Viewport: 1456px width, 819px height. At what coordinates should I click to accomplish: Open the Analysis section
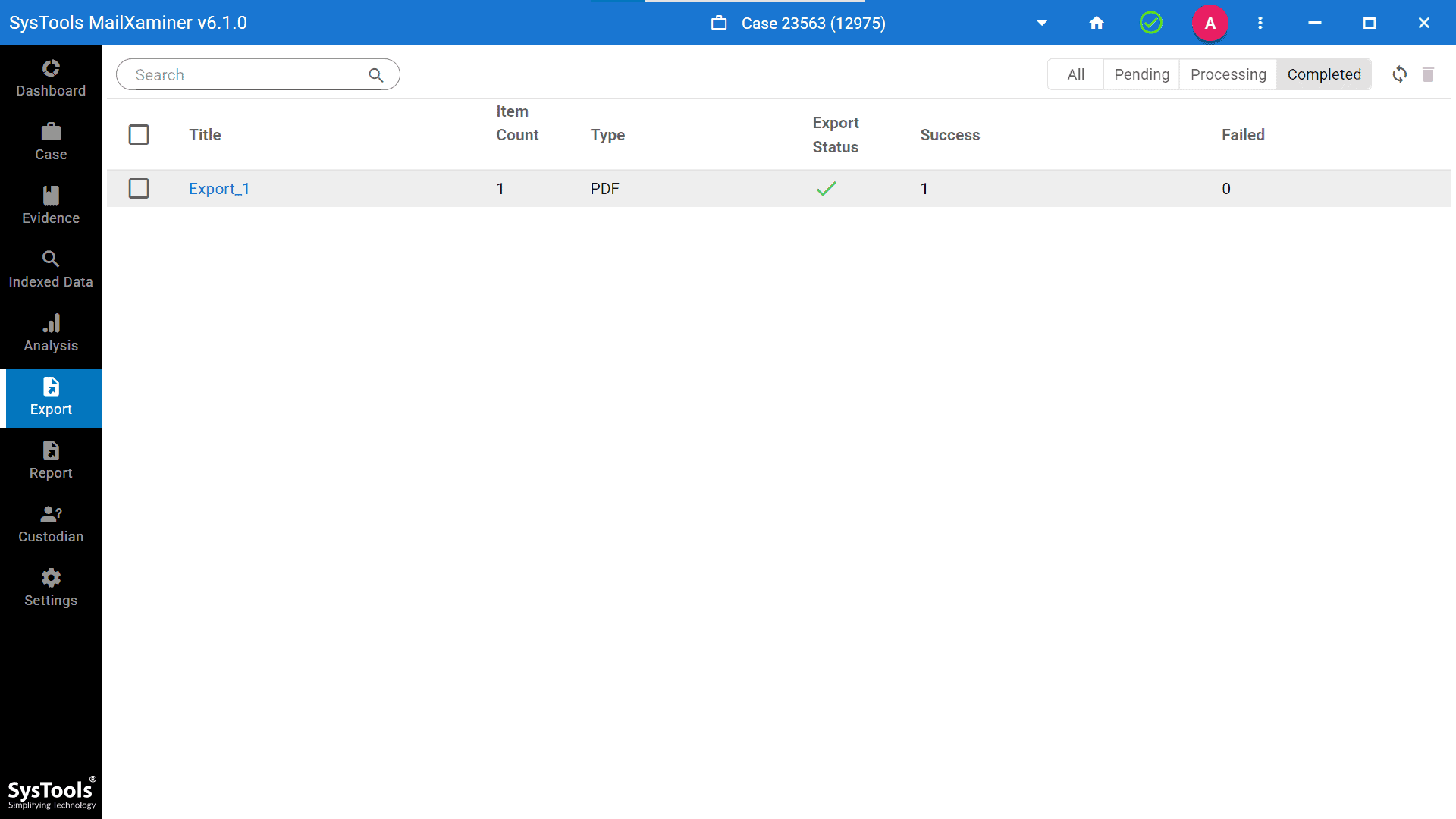50,332
